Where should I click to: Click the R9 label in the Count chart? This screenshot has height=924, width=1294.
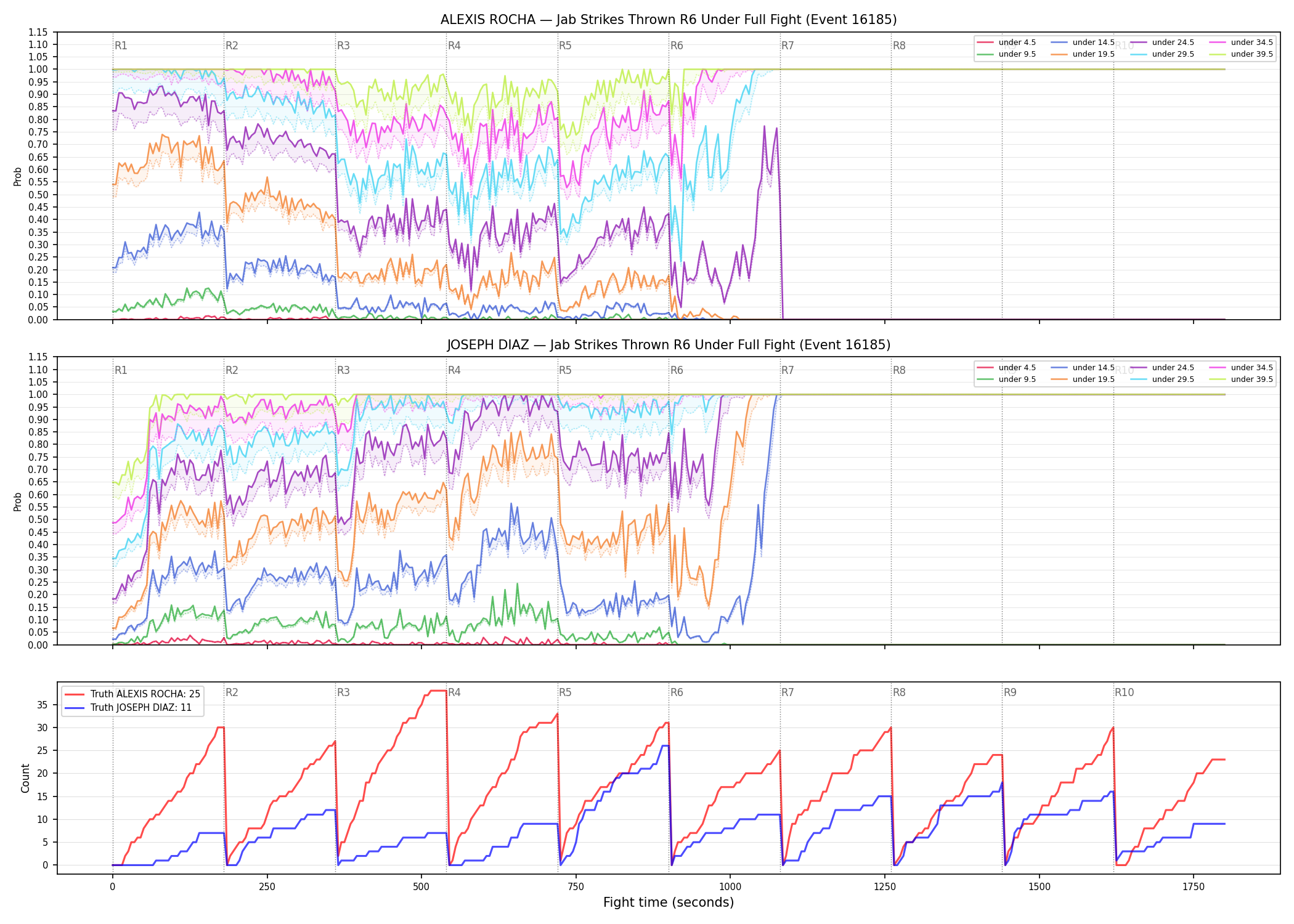click(x=1010, y=692)
